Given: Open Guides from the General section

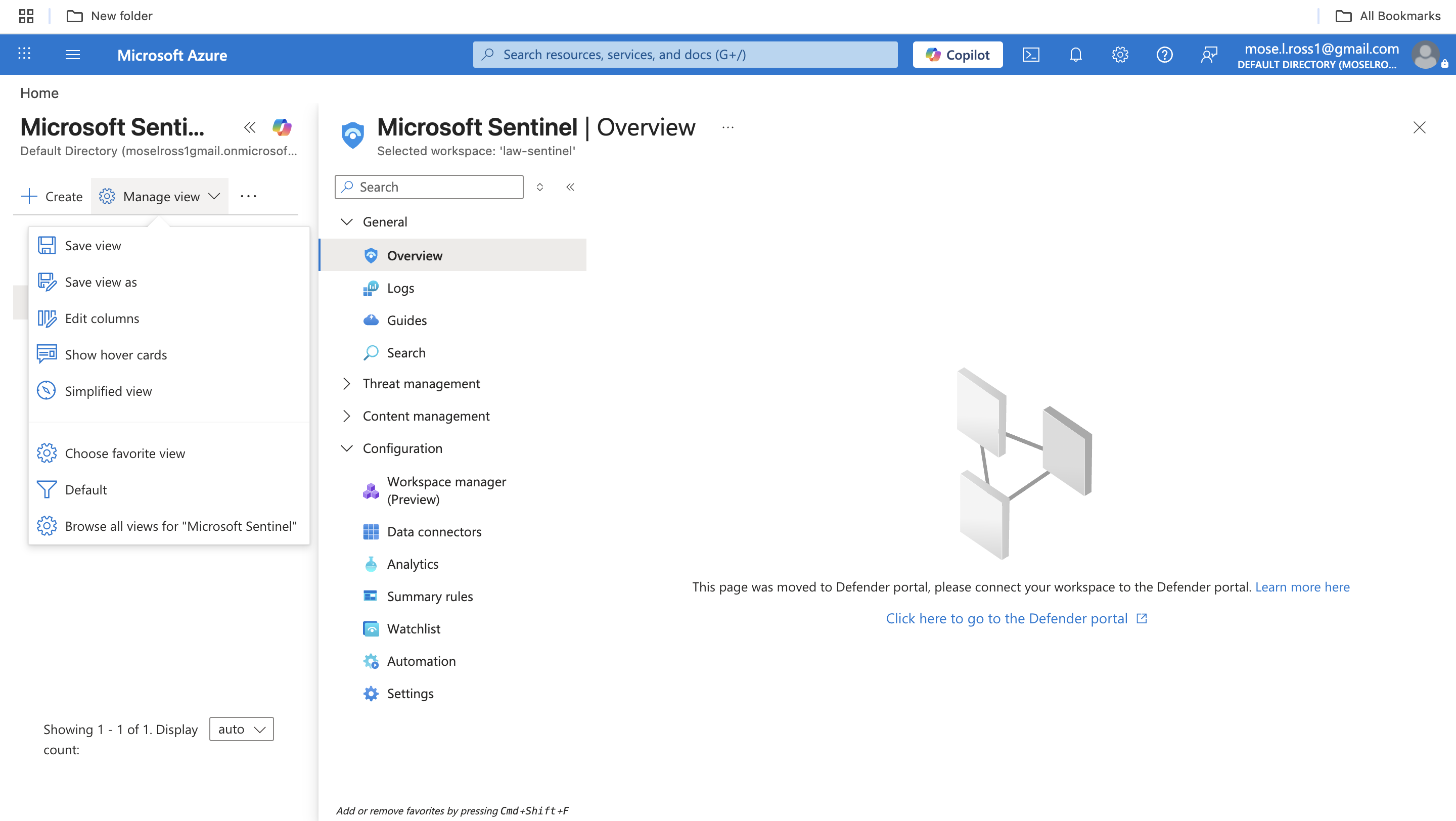Looking at the screenshot, I should click(407, 321).
